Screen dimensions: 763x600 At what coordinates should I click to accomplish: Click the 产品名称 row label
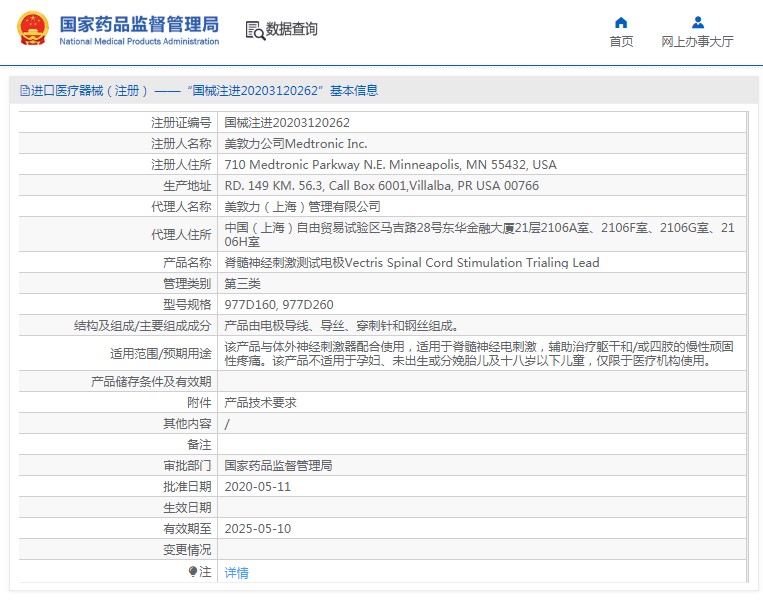click(x=187, y=262)
